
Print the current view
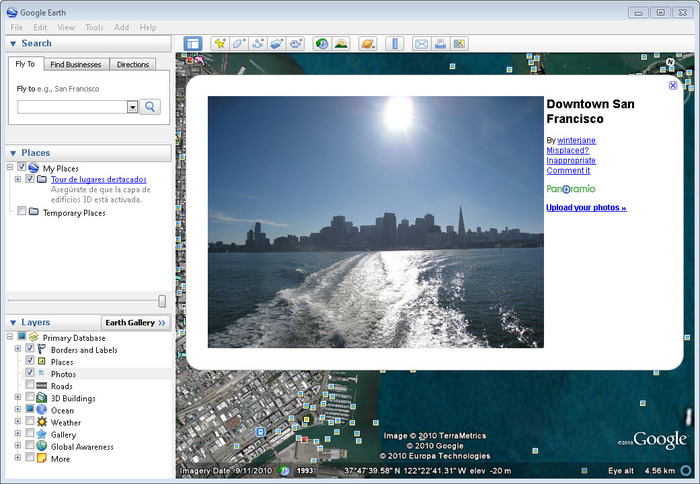[440, 44]
